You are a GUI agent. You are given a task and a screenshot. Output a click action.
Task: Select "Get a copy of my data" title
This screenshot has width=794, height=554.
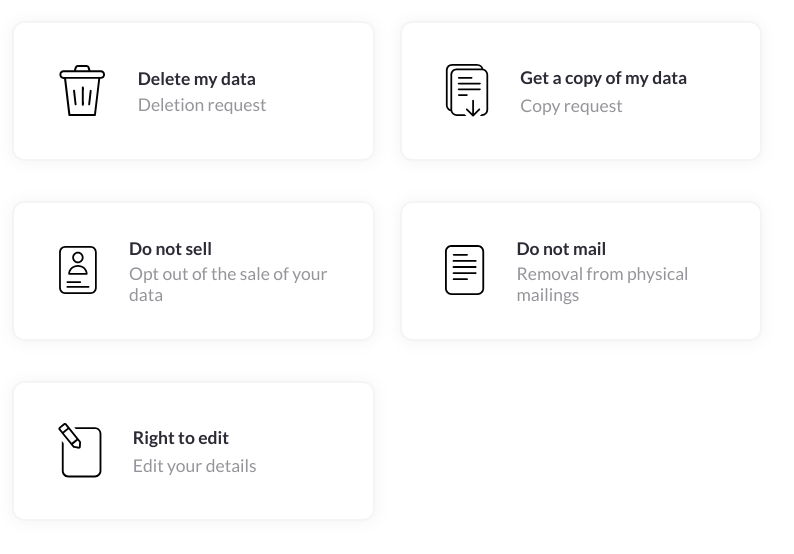[603, 78]
